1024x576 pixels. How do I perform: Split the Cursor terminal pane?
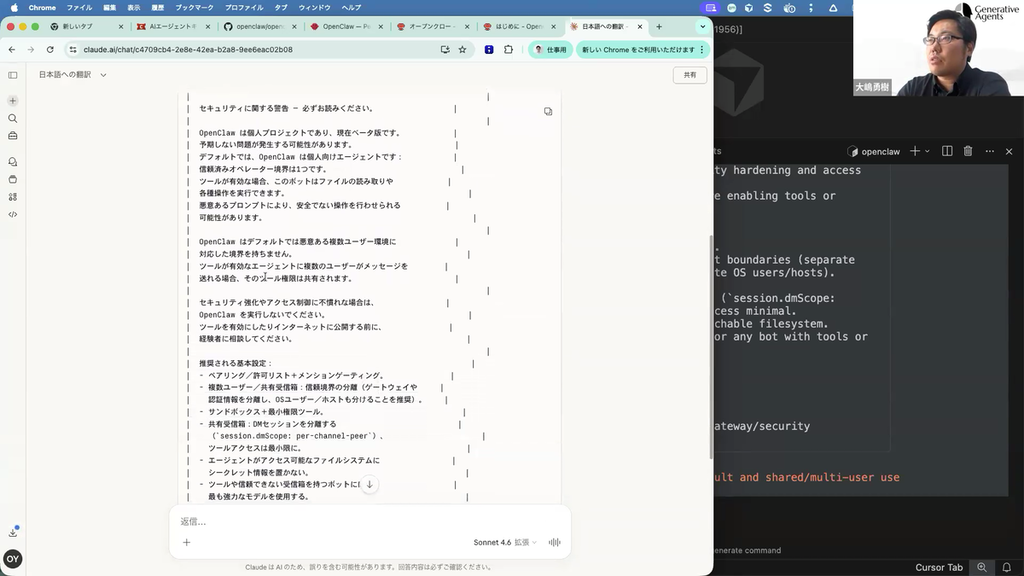pos(947,151)
